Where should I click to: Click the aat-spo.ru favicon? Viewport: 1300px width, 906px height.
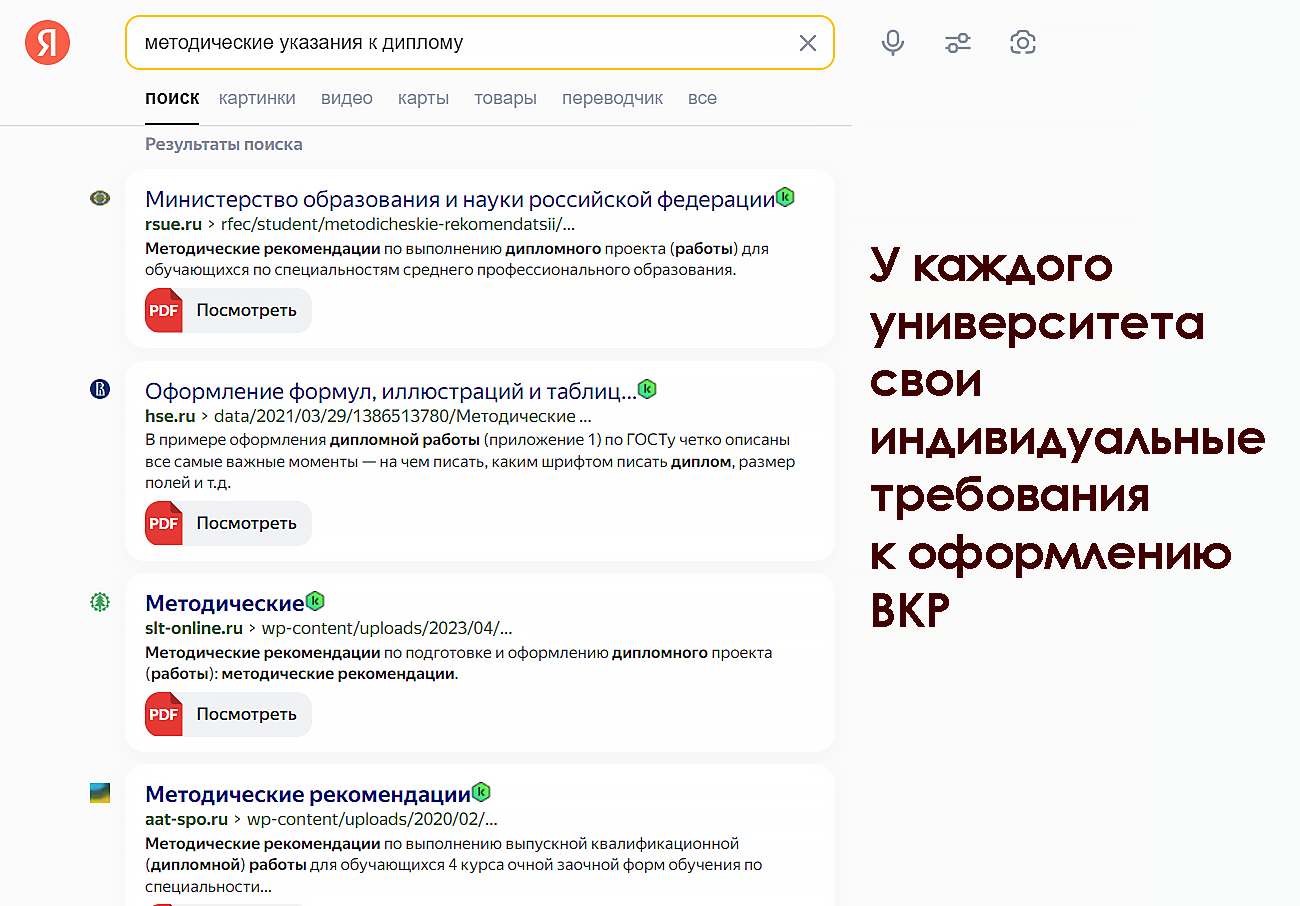click(x=100, y=794)
